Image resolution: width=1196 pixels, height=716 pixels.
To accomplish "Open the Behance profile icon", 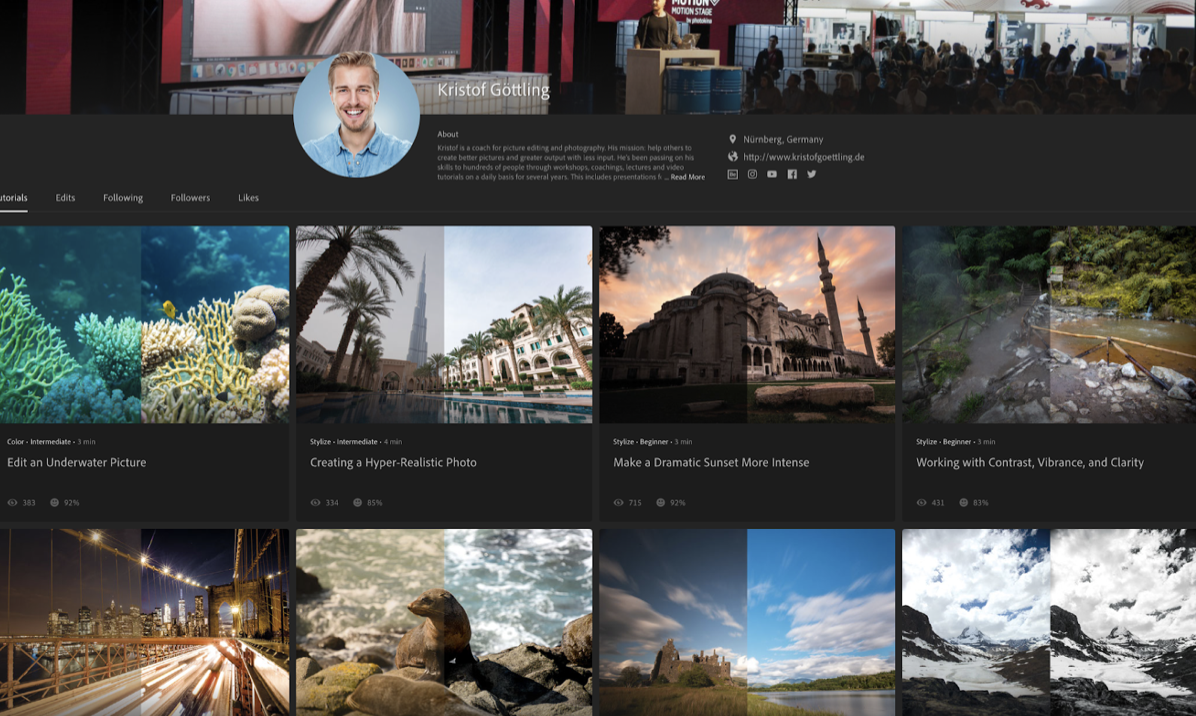I will tap(732, 174).
